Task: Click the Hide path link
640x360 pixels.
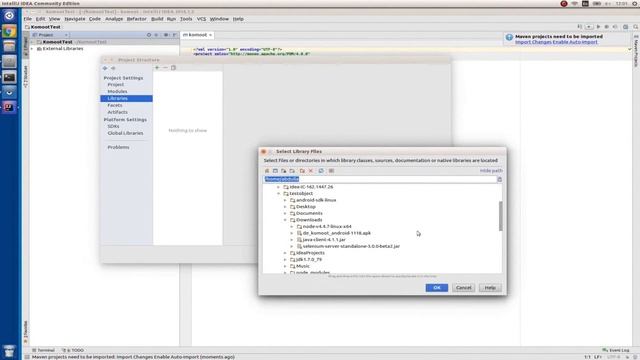Action: click(491, 171)
